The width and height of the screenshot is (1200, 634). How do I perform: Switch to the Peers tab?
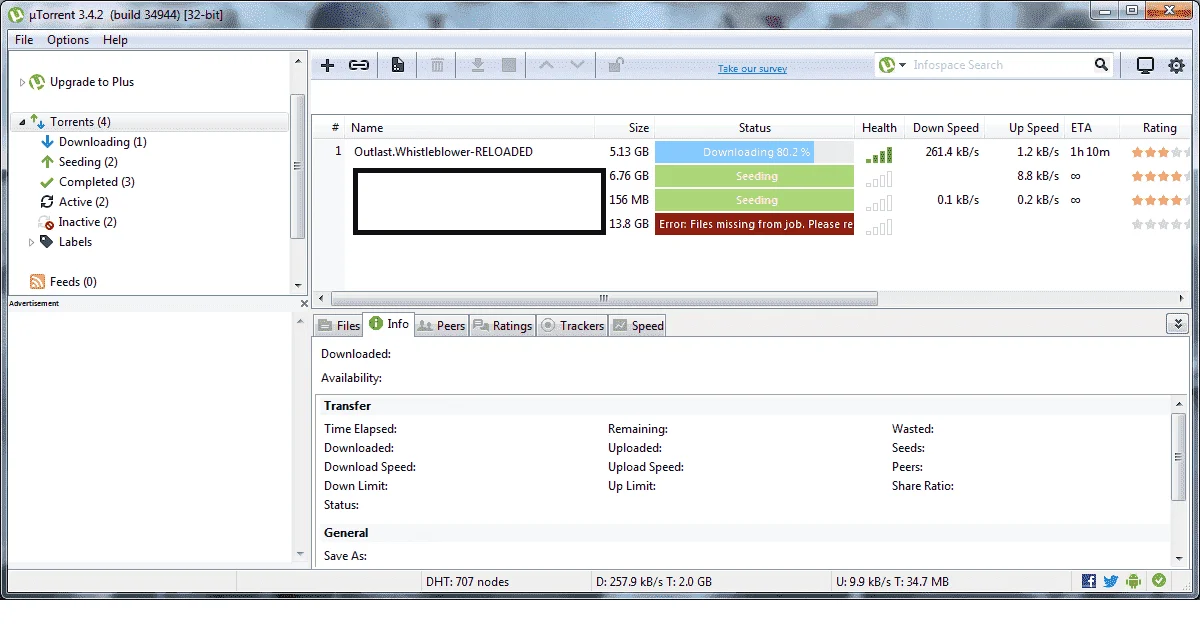[441, 325]
